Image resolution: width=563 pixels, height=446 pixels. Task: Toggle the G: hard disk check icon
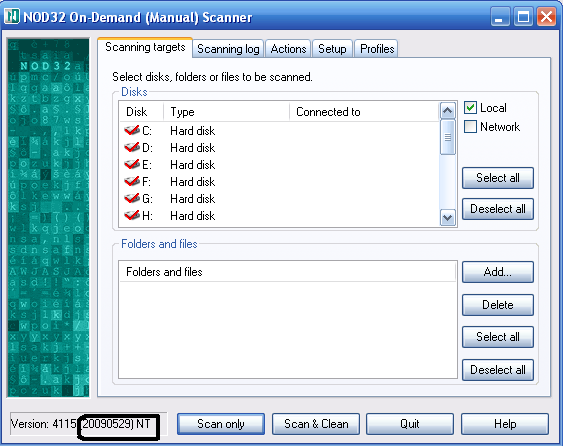tap(132, 198)
